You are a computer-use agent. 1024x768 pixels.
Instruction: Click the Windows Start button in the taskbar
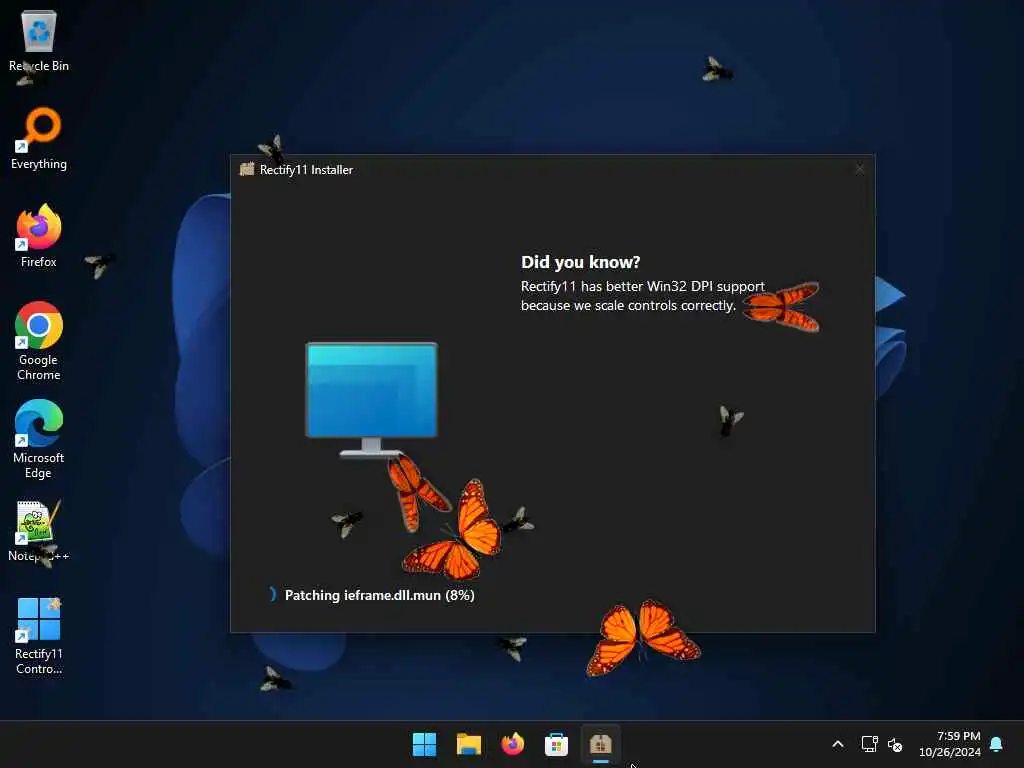pos(424,744)
